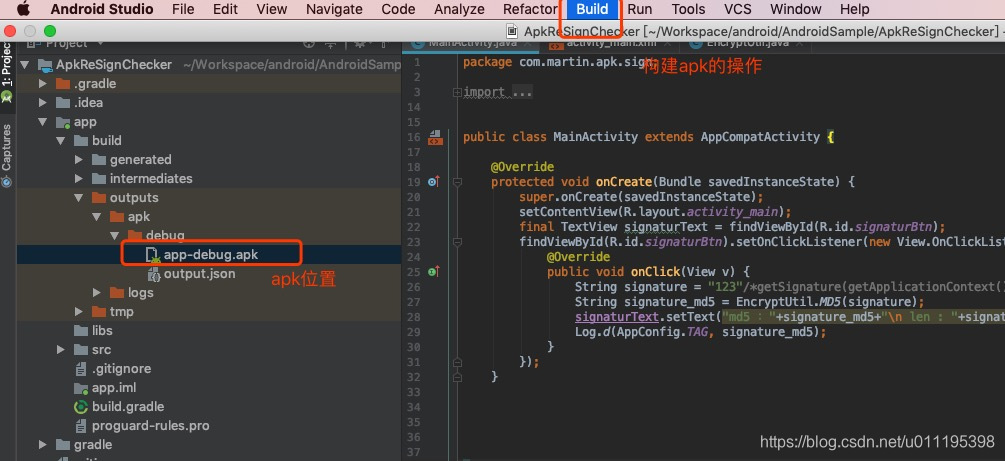This screenshot has width=1005, height=461.
Task: Click the build.gradle Gradle file icon
Action: (81, 407)
